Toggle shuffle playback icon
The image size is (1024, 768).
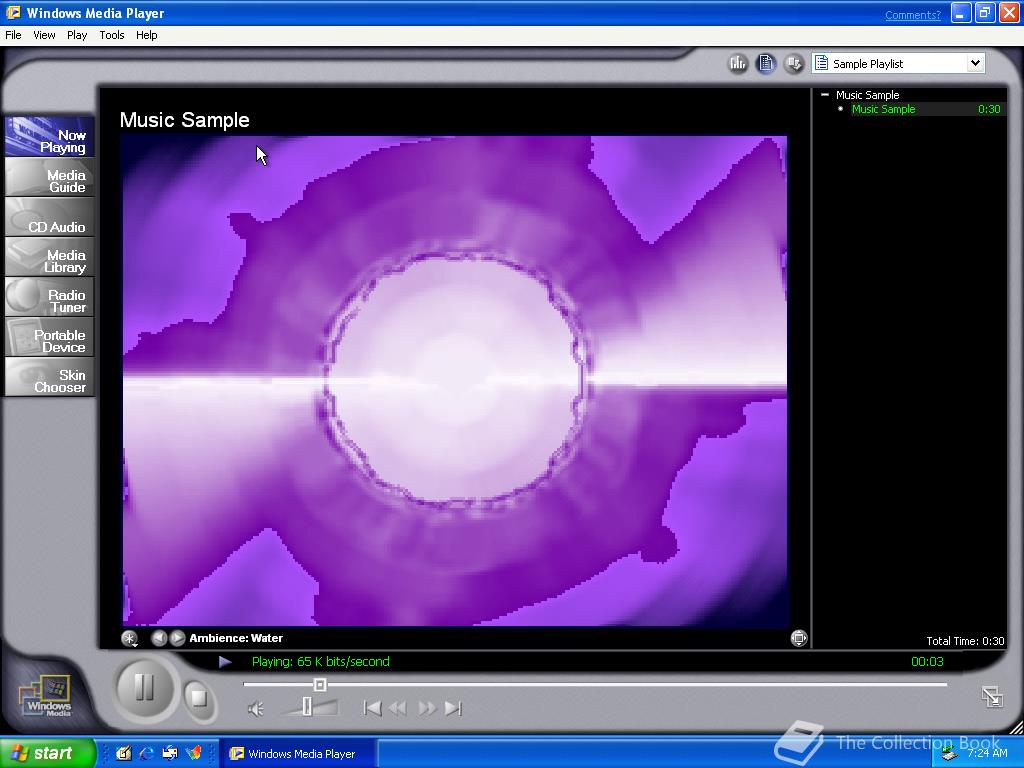click(x=794, y=63)
